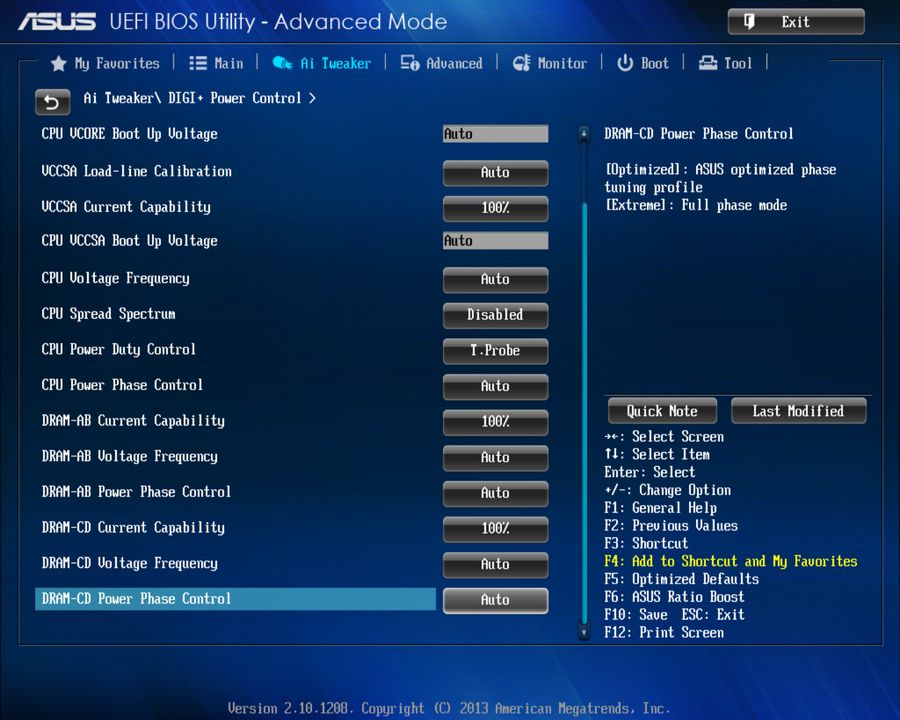
Task: Switch CPU Power Duty Control from T.Probe
Action: pyautogui.click(x=495, y=351)
